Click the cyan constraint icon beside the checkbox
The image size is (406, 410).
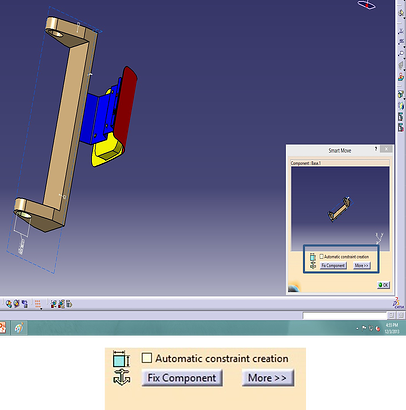pos(313,257)
